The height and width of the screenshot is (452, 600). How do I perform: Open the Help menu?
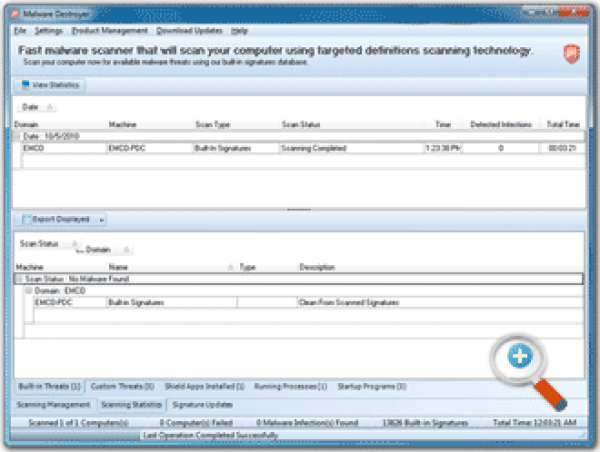tap(240, 31)
